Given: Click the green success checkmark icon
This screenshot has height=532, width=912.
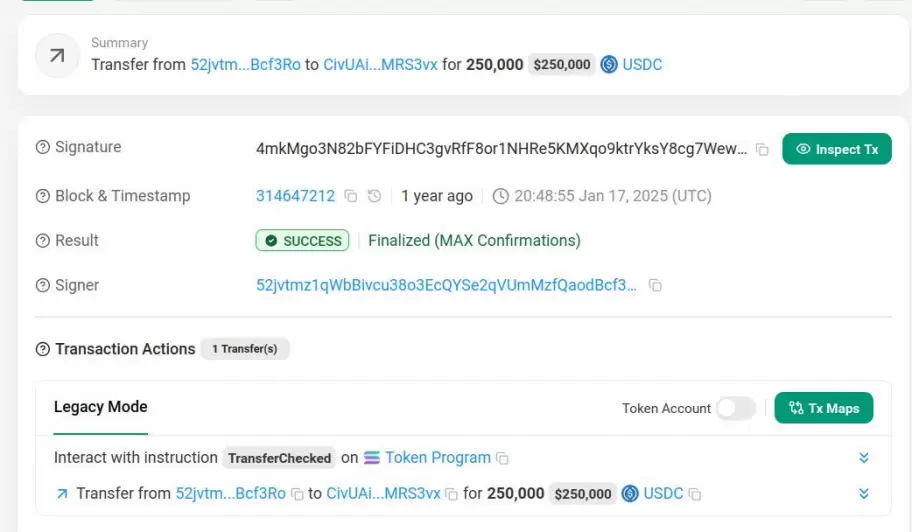Looking at the screenshot, I should coord(271,241).
